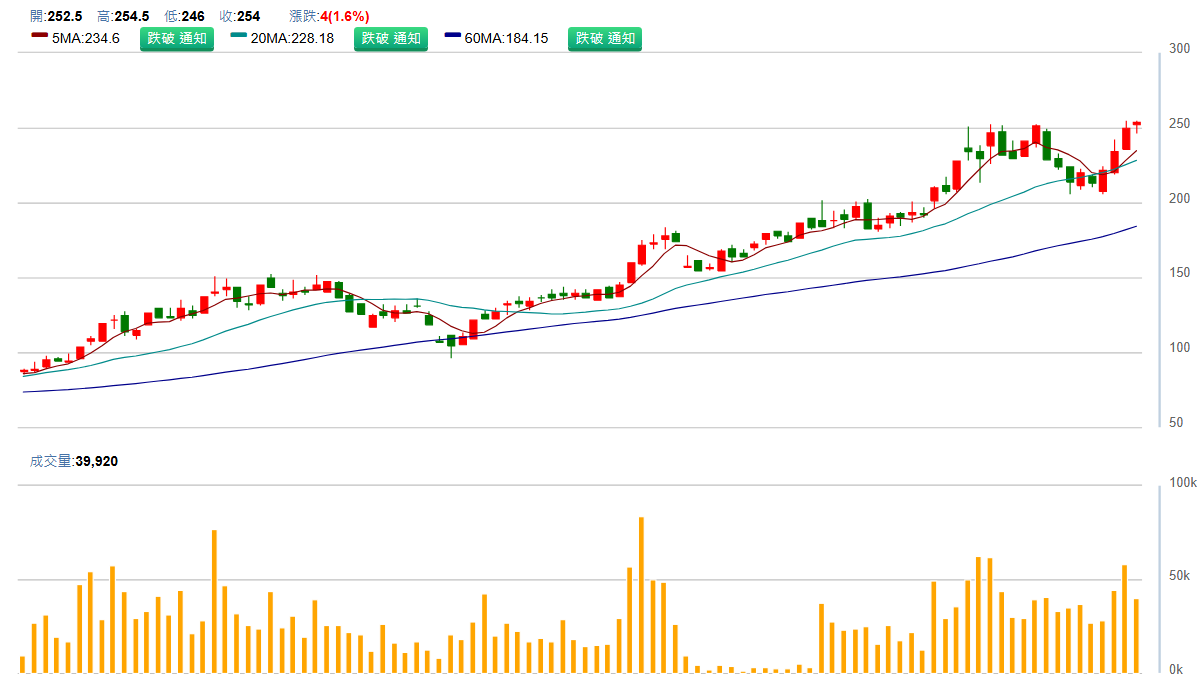Image resolution: width=1197 pixels, height=685 pixels.
Task: Click the navy 60MA legend swatch
Action: (453, 35)
